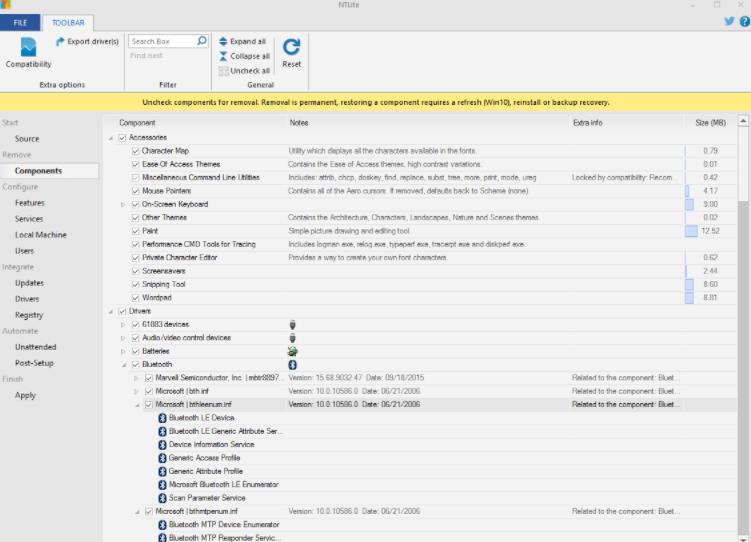Click the Collapse all icon
The image size is (751, 542).
(x=223, y=56)
